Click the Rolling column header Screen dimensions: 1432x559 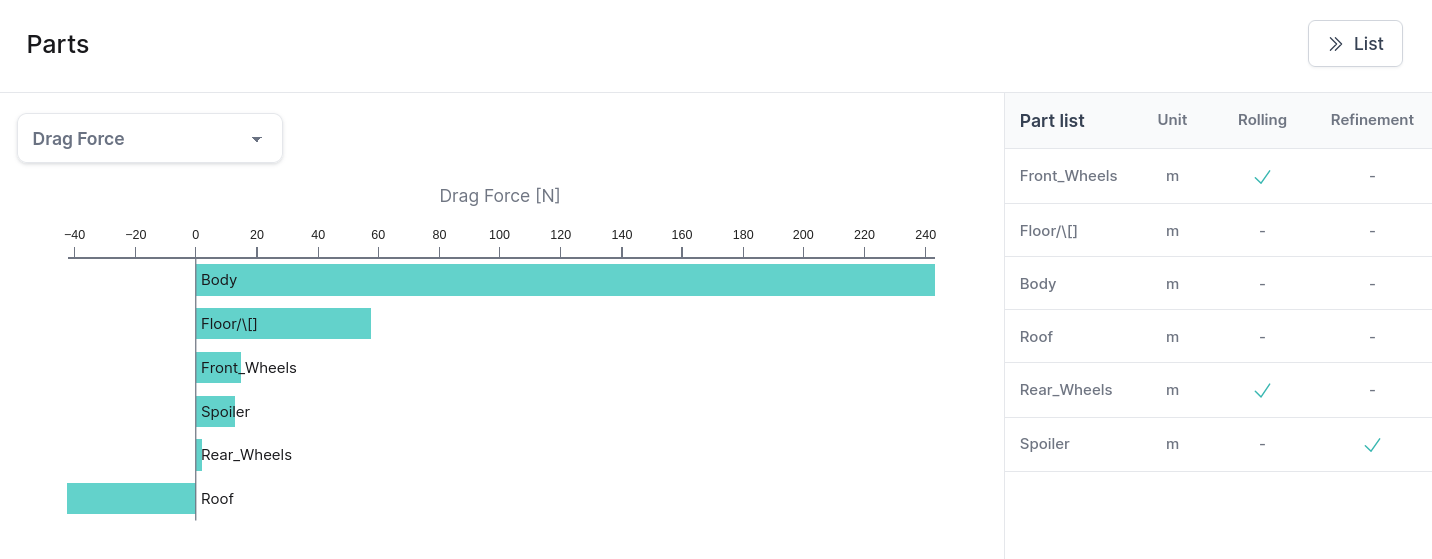[1262, 120]
